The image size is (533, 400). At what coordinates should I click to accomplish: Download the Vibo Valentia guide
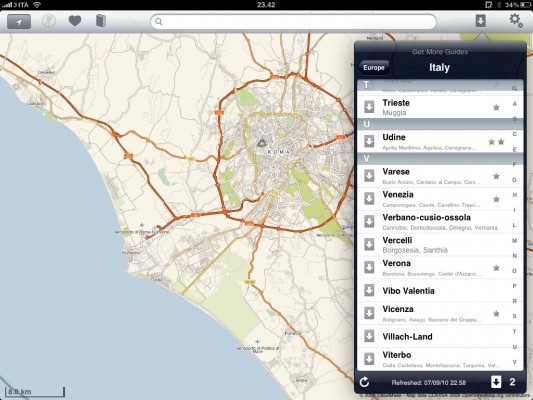coord(369,290)
